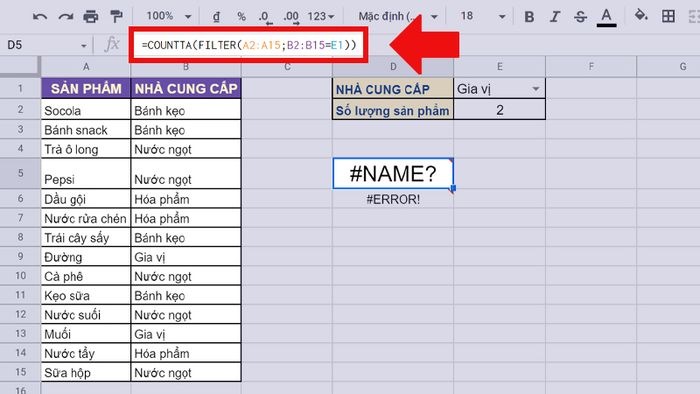
Task: Click the fx function icon
Action: tap(112, 45)
